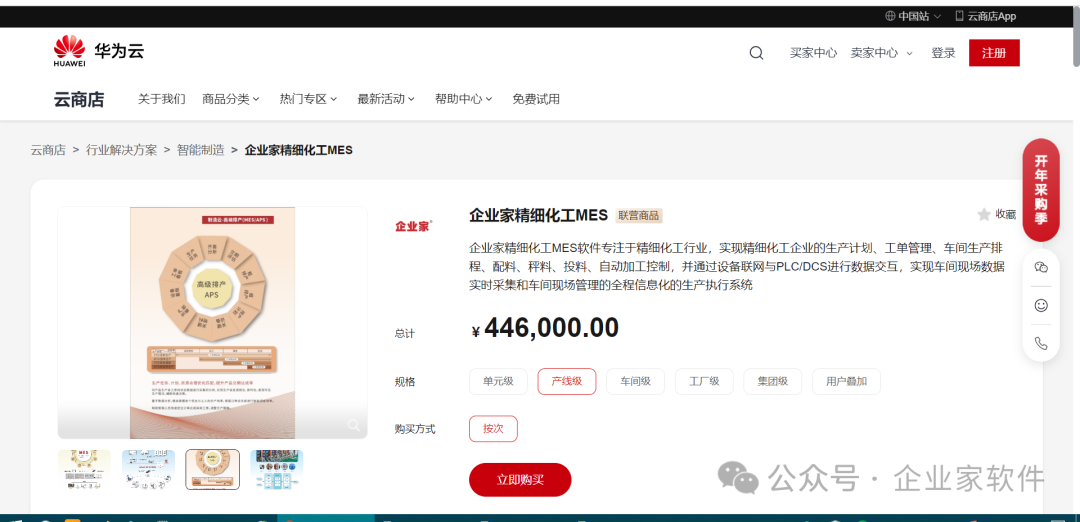Click the globe icon beside 中国站
Screen dimensions: 1080x522
890,16
